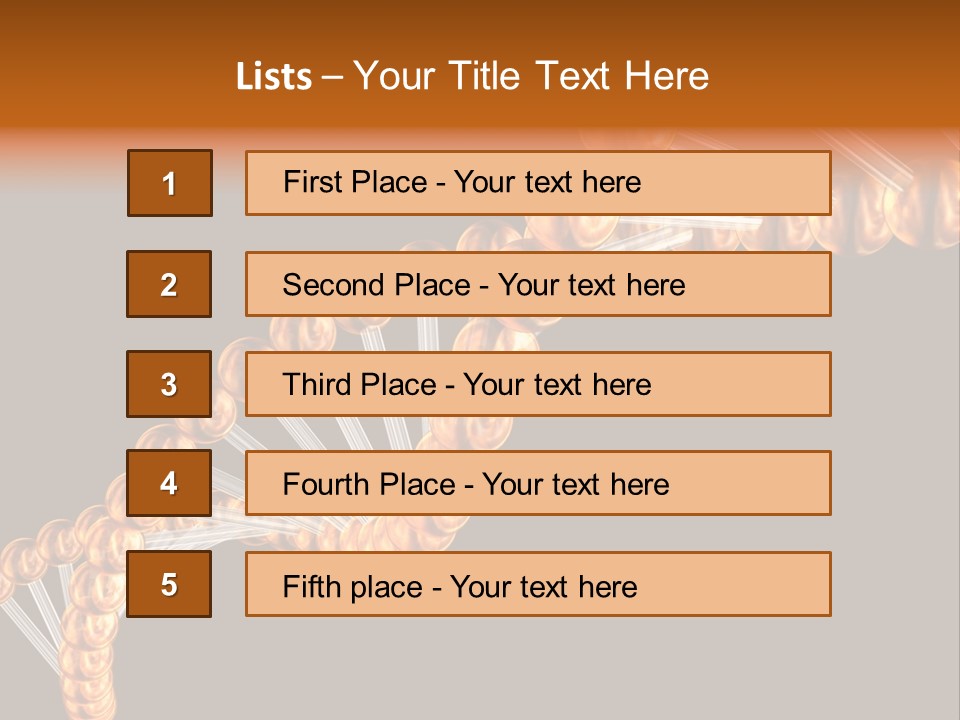The width and height of the screenshot is (960, 720).
Task: Click the number 3 box
Action: pyautogui.click(x=169, y=384)
